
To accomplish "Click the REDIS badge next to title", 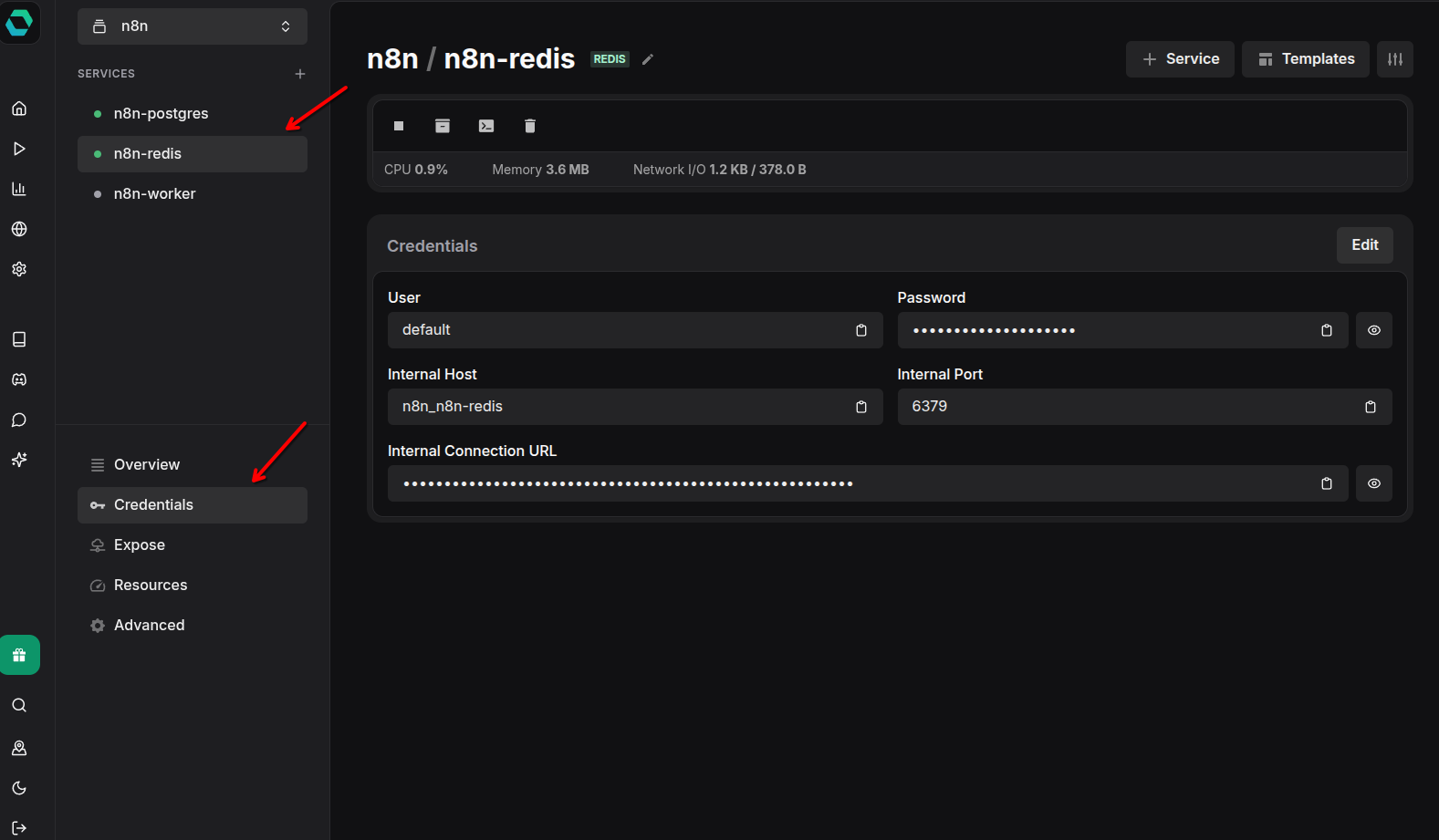I will (610, 59).
